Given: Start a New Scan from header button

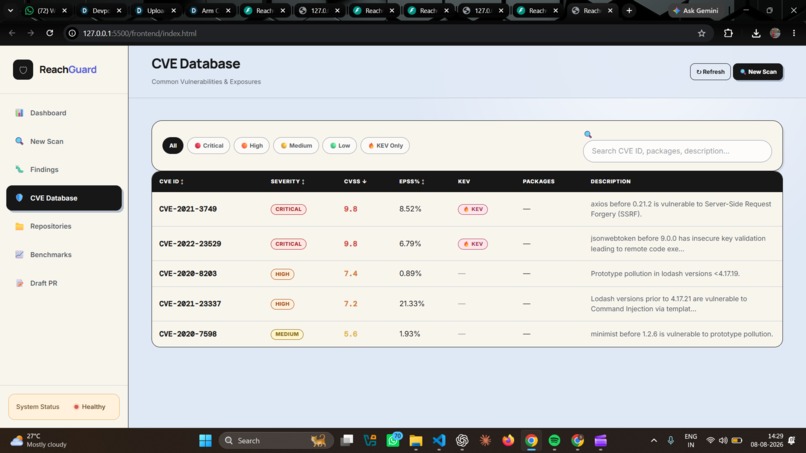Looking at the screenshot, I should click(x=758, y=71).
